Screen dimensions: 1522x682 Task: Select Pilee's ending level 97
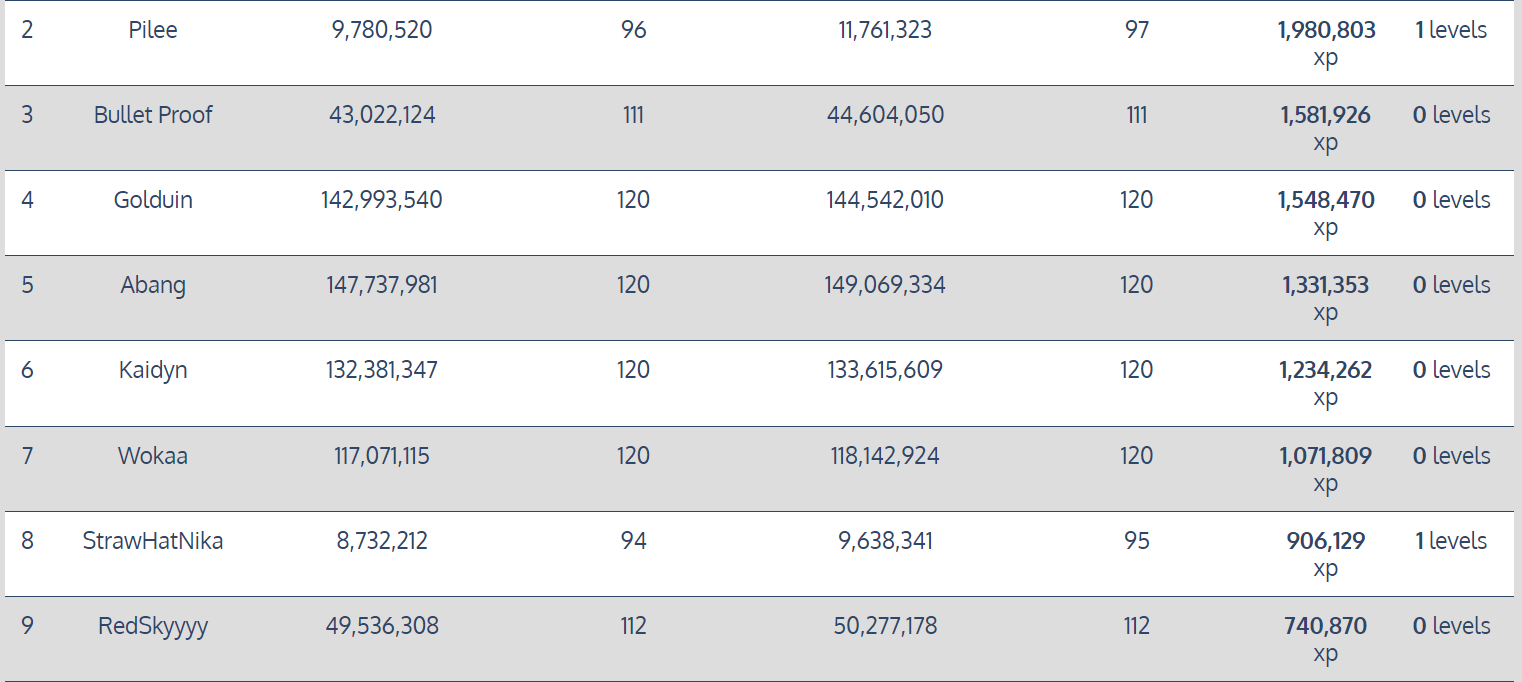[1137, 30]
